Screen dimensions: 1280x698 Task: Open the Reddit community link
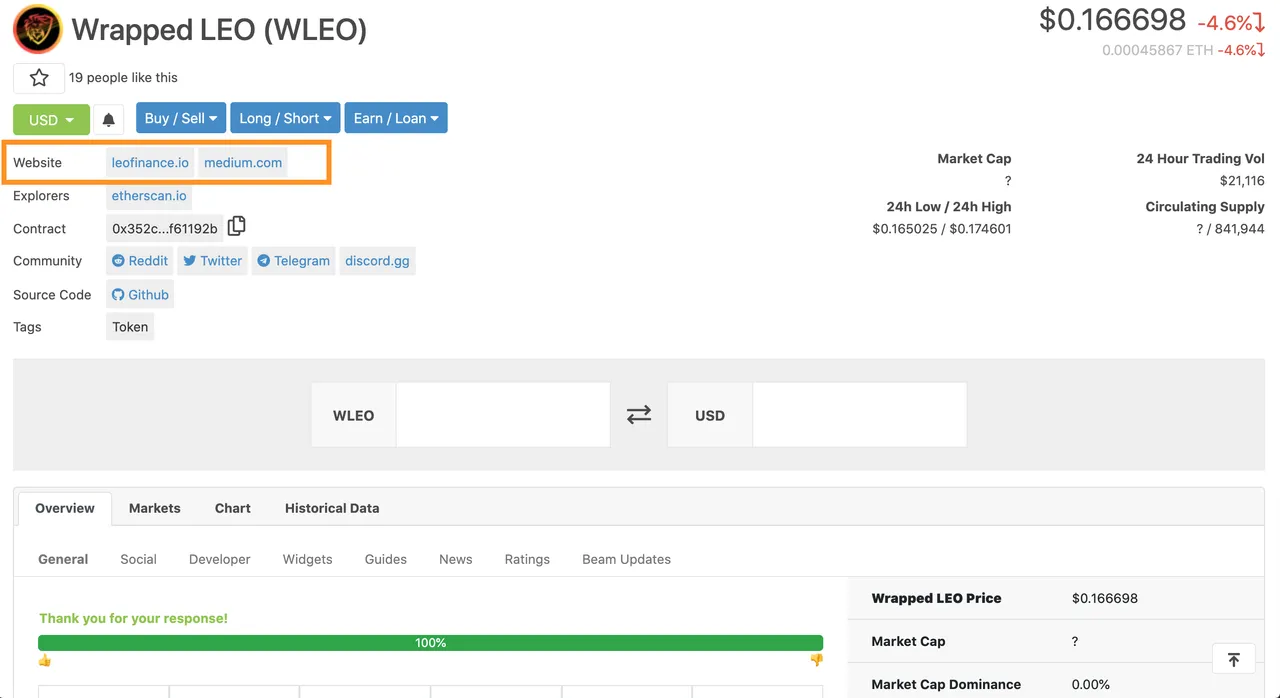click(140, 261)
